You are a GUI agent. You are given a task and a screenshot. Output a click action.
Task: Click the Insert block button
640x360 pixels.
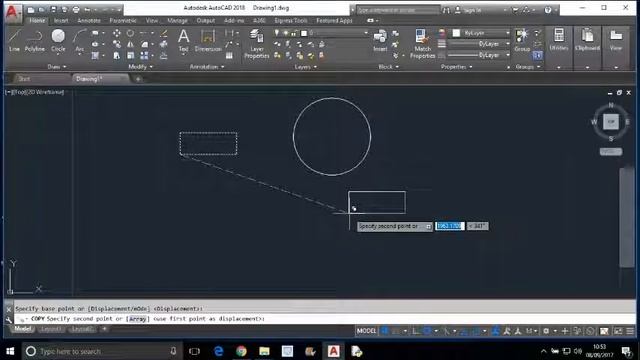pos(380,41)
